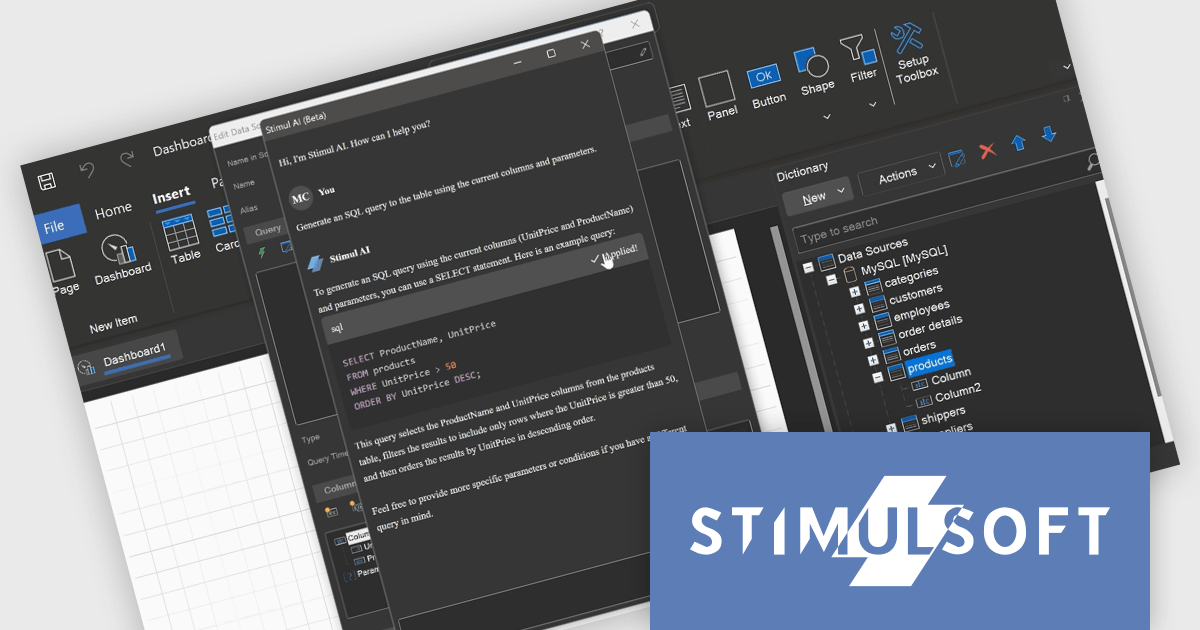Click the red delete X in Dictionary

click(987, 150)
